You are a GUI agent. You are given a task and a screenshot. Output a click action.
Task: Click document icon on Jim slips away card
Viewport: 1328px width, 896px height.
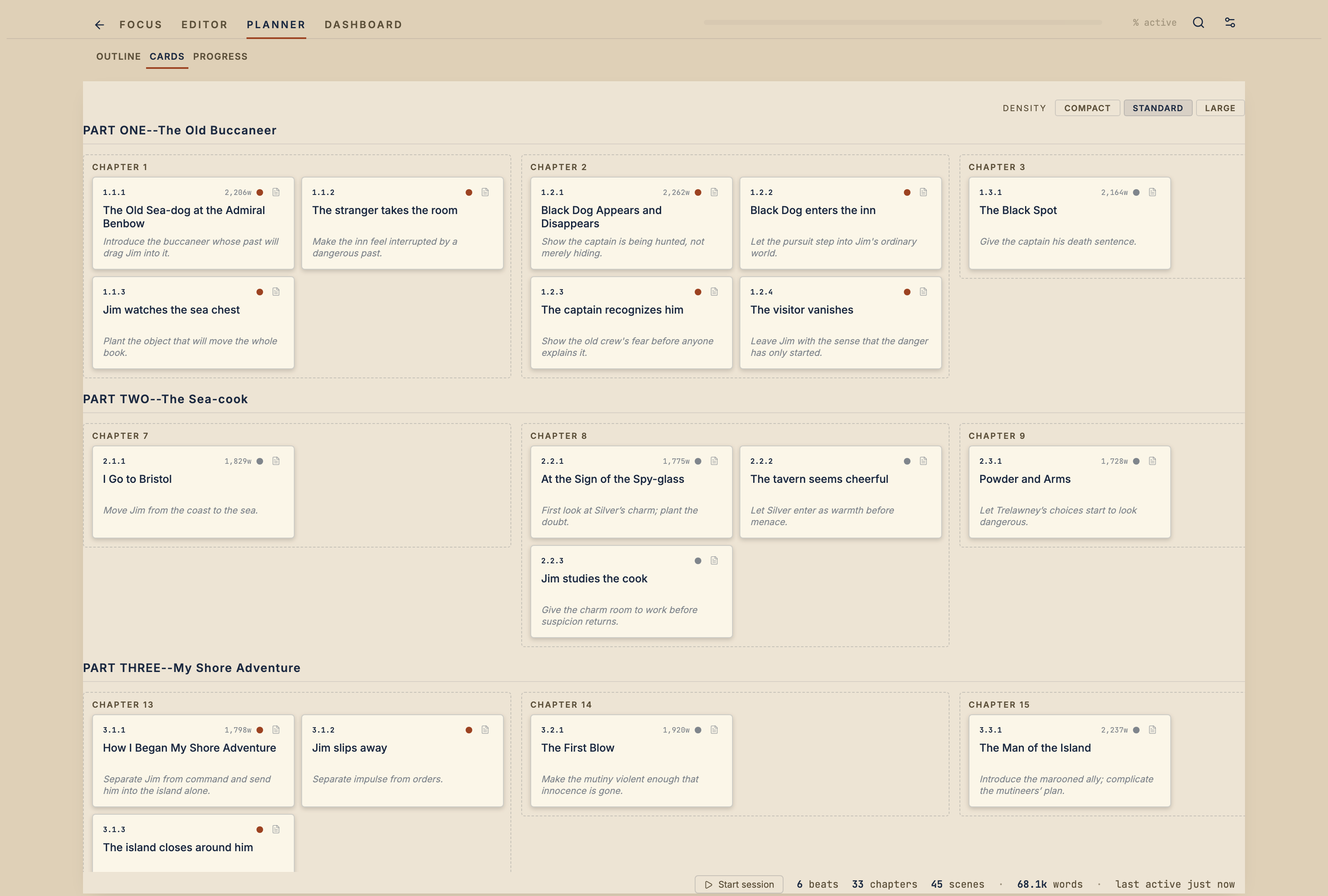pos(485,730)
